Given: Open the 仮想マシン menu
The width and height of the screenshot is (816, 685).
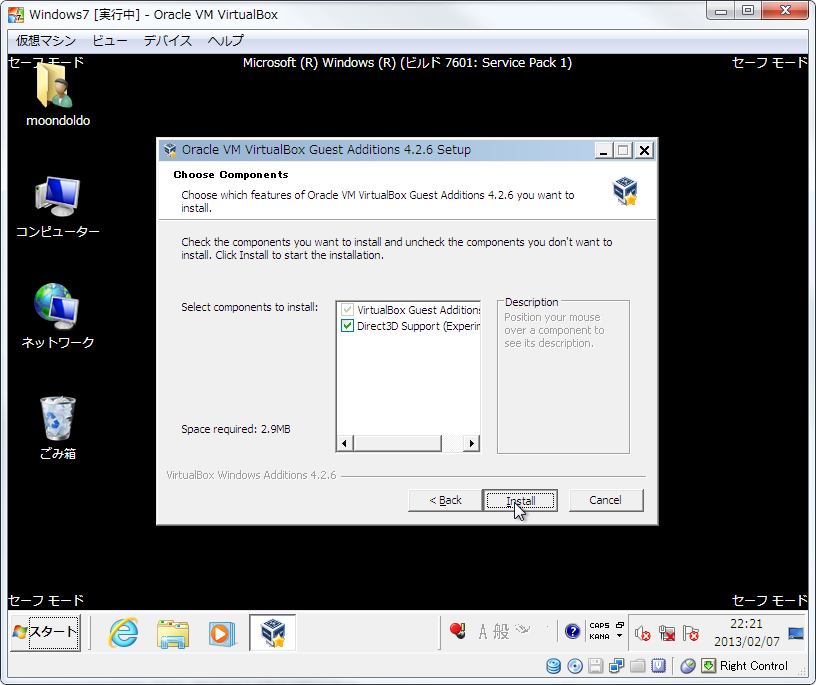Looking at the screenshot, I should point(46,41).
